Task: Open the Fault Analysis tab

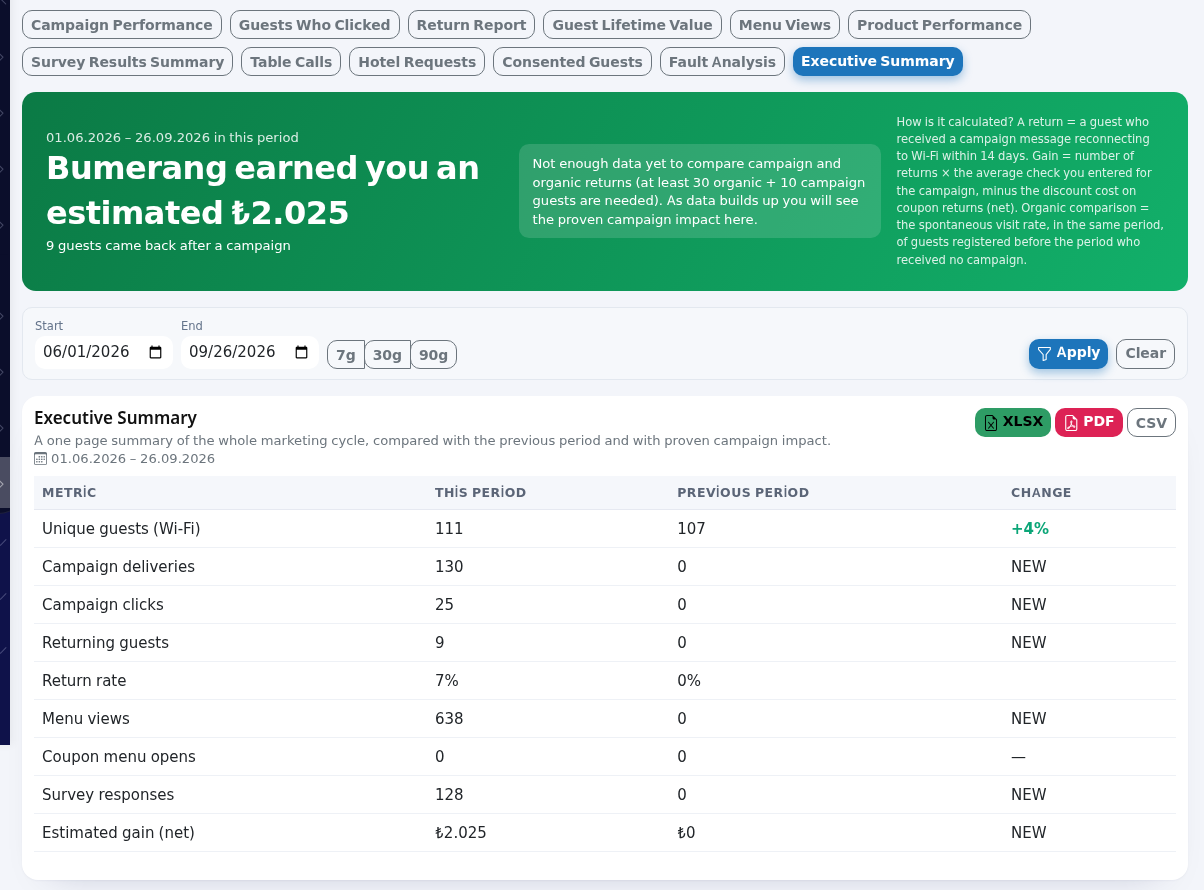Action: pos(722,62)
